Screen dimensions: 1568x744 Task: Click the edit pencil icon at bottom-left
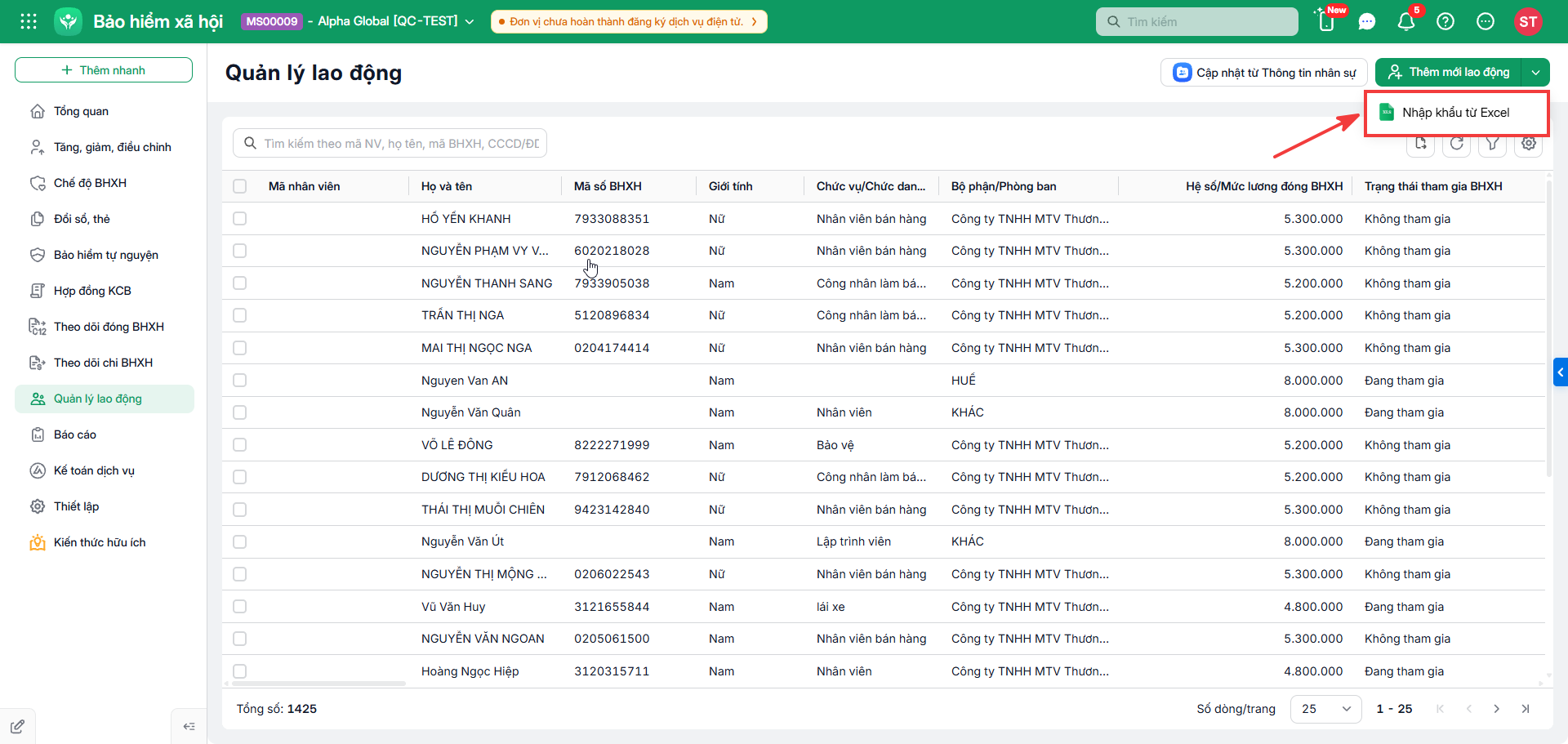pyautogui.click(x=17, y=726)
